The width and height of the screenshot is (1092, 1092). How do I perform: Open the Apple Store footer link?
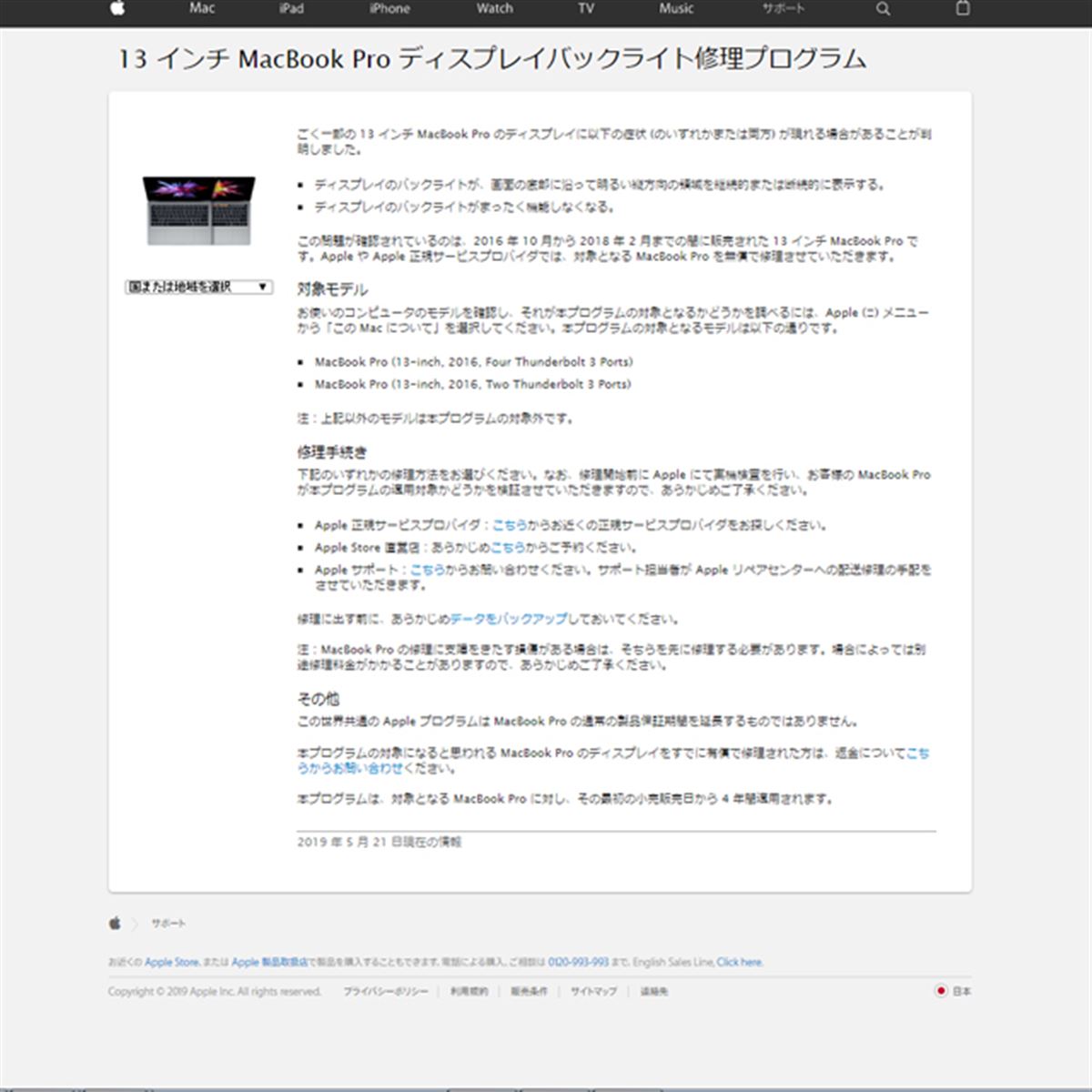(x=171, y=963)
